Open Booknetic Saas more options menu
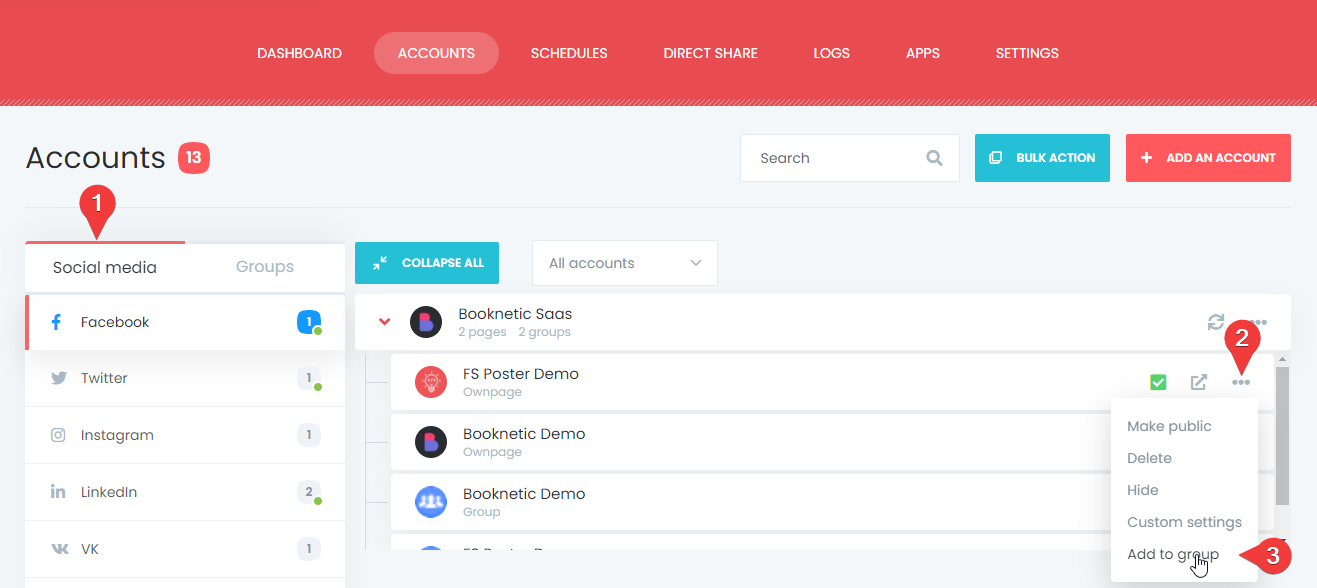Image resolution: width=1317 pixels, height=588 pixels. pos(1258,323)
